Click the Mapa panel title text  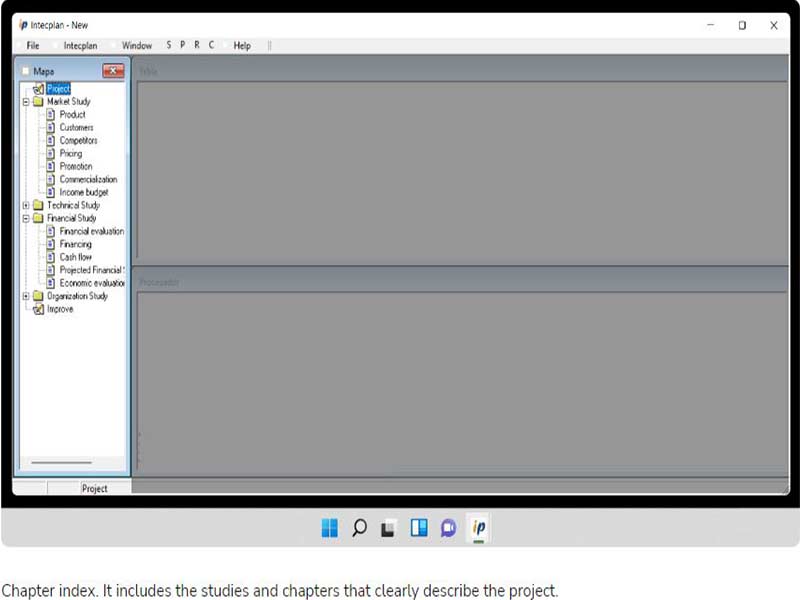click(44, 71)
